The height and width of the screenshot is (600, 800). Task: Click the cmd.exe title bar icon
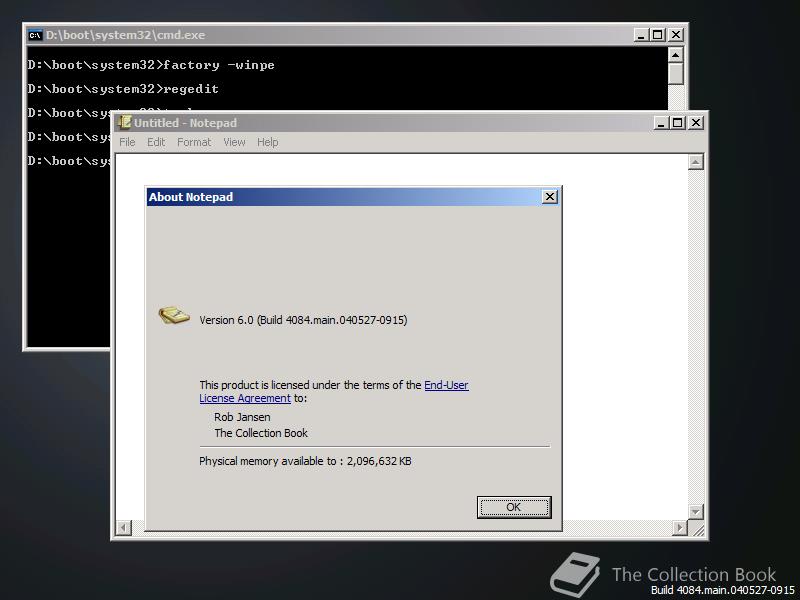35,35
